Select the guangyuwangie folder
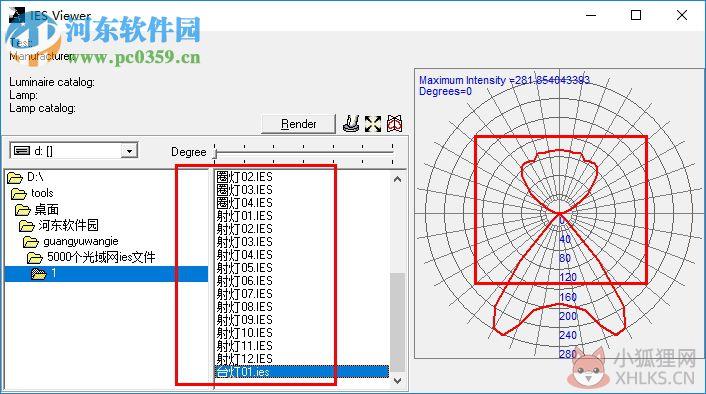This screenshot has height=394, width=706. tap(71, 241)
